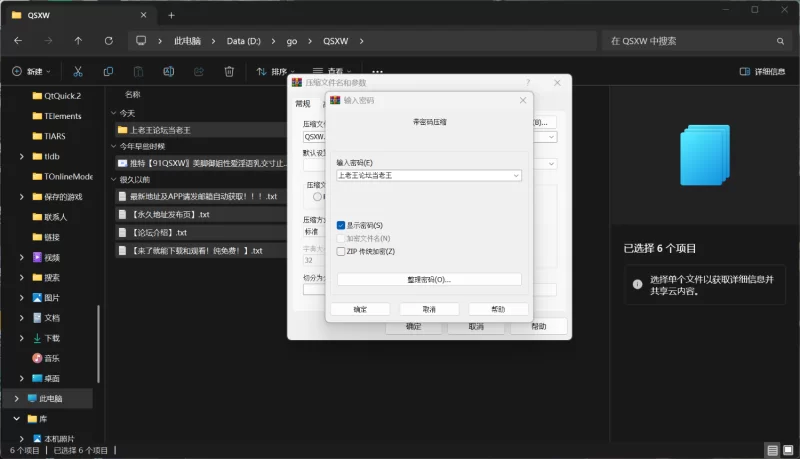The width and height of the screenshot is (800, 459).
Task: Click the Share icon in toolbar
Action: click(199, 71)
